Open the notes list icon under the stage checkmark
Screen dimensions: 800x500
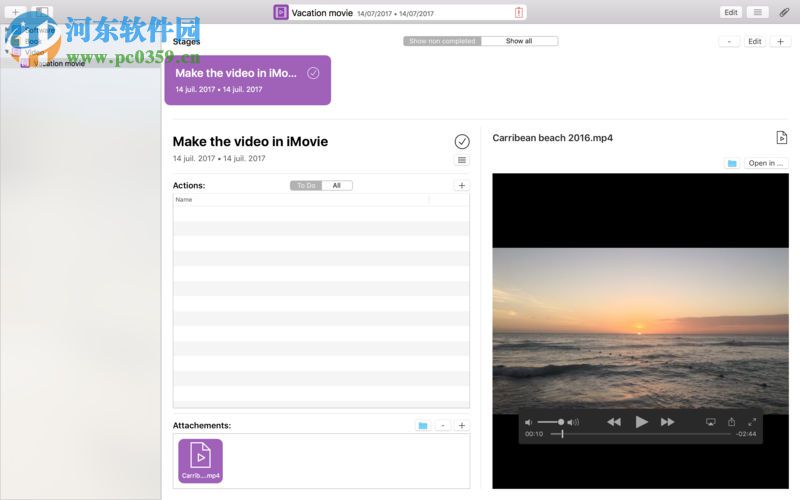[x=462, y=160]
